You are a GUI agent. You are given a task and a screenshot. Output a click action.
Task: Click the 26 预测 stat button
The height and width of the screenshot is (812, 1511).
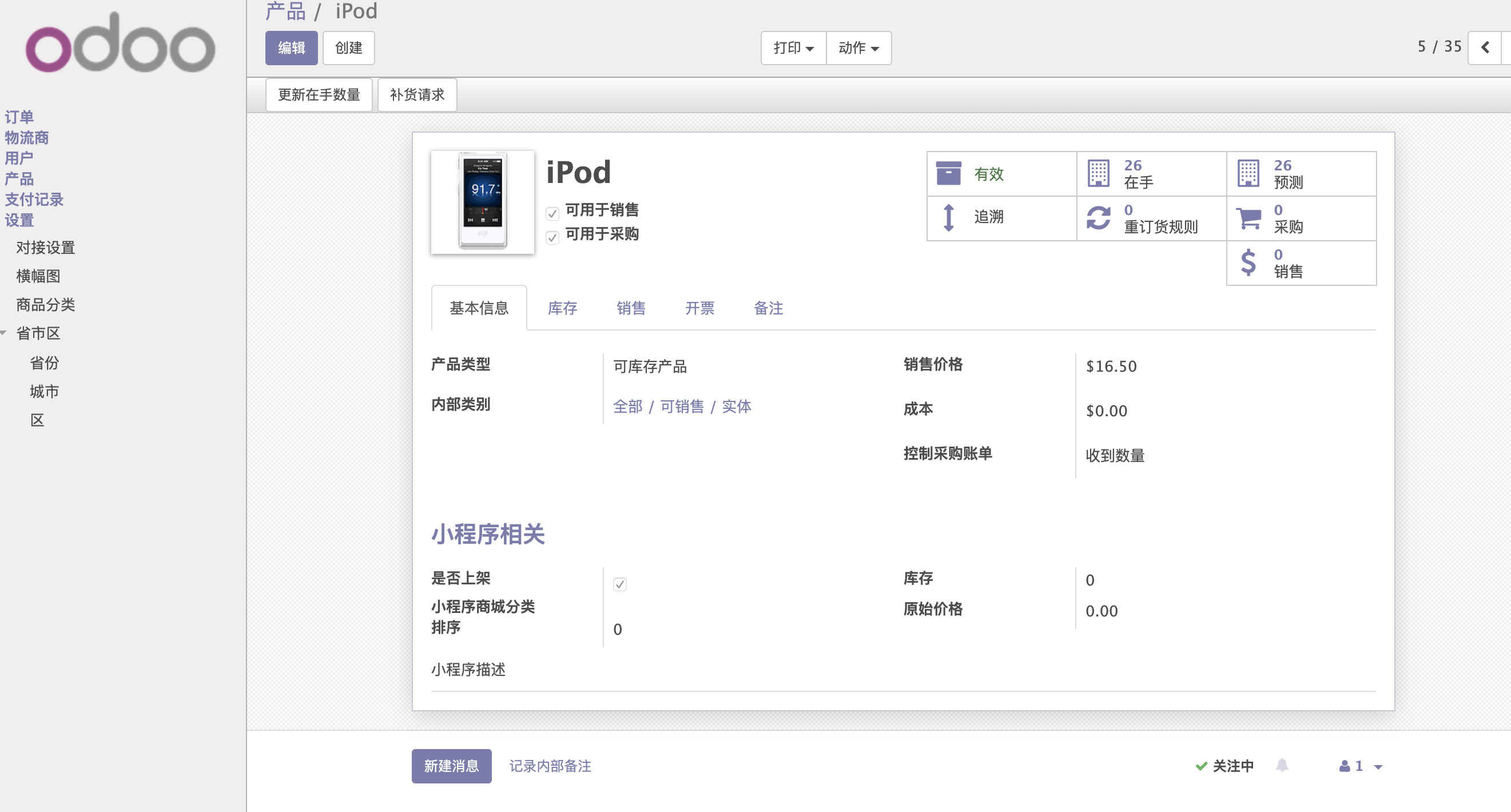[x=1302, y=173]
